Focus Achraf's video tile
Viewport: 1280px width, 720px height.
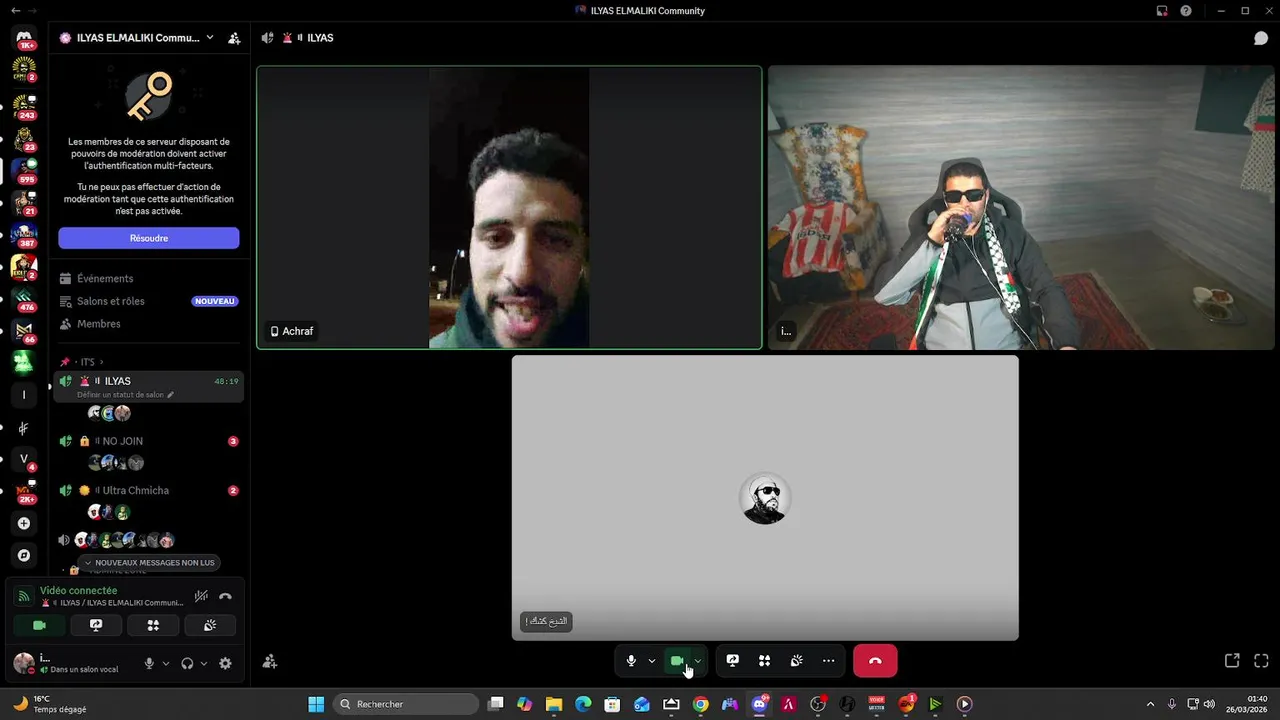pyautogui.click(x=509, y=208)
